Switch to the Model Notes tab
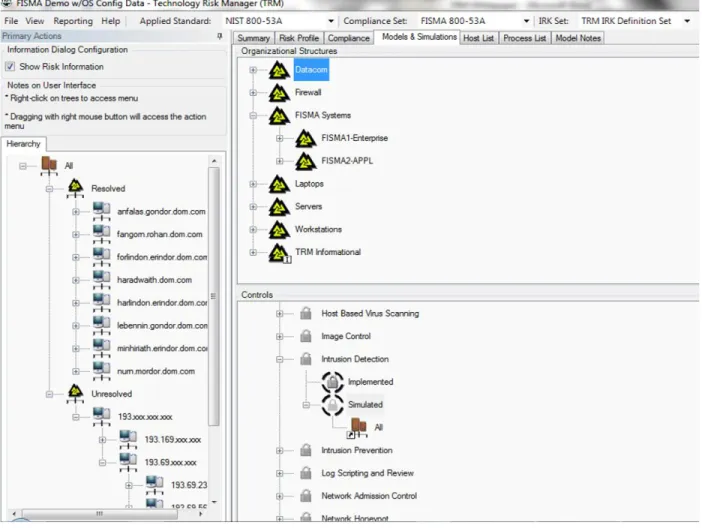Image resolution: width=702 pixels, height=528 pixels. [x=578, y=38]
